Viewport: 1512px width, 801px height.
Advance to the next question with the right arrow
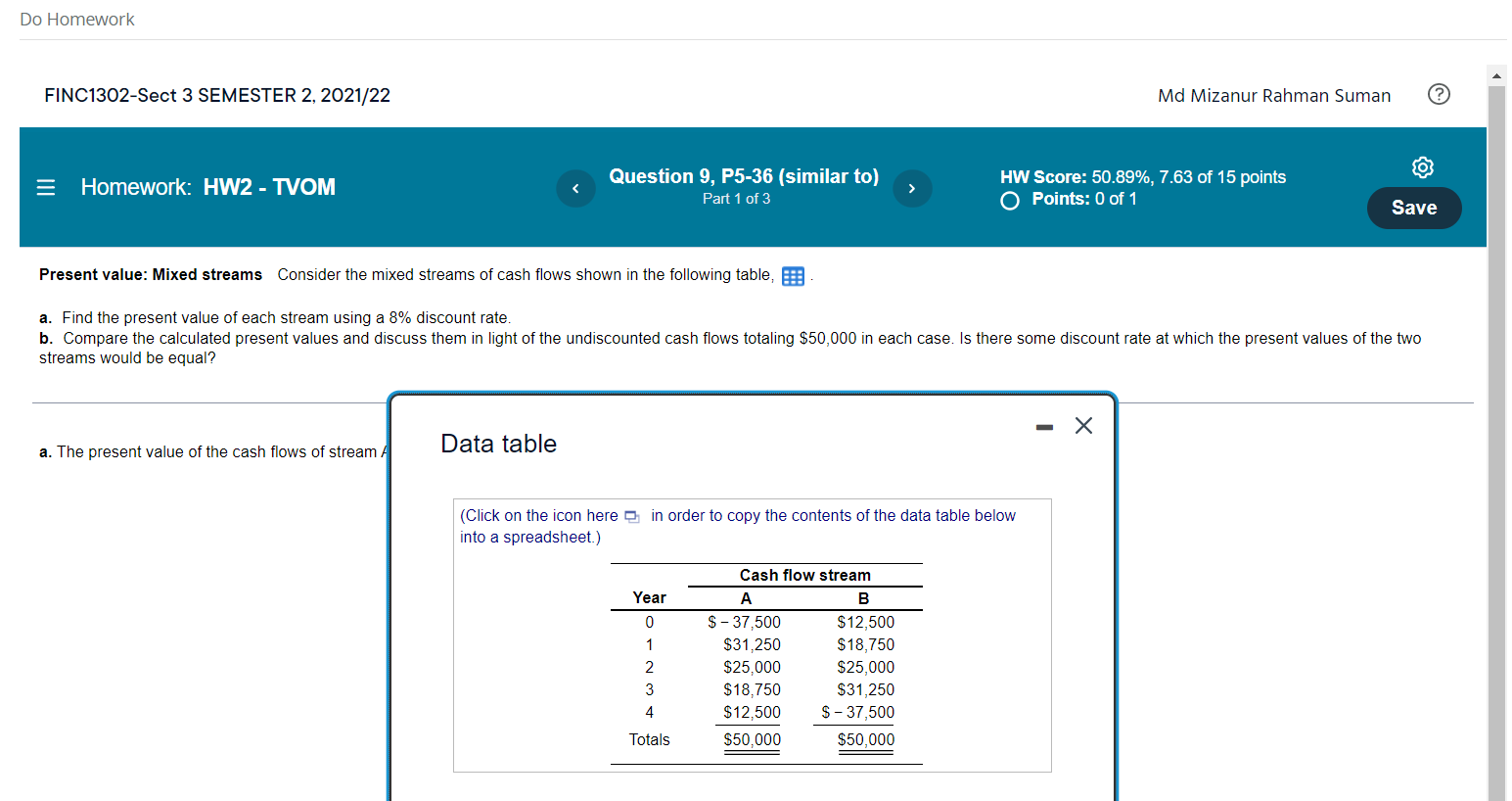(912, 188)
